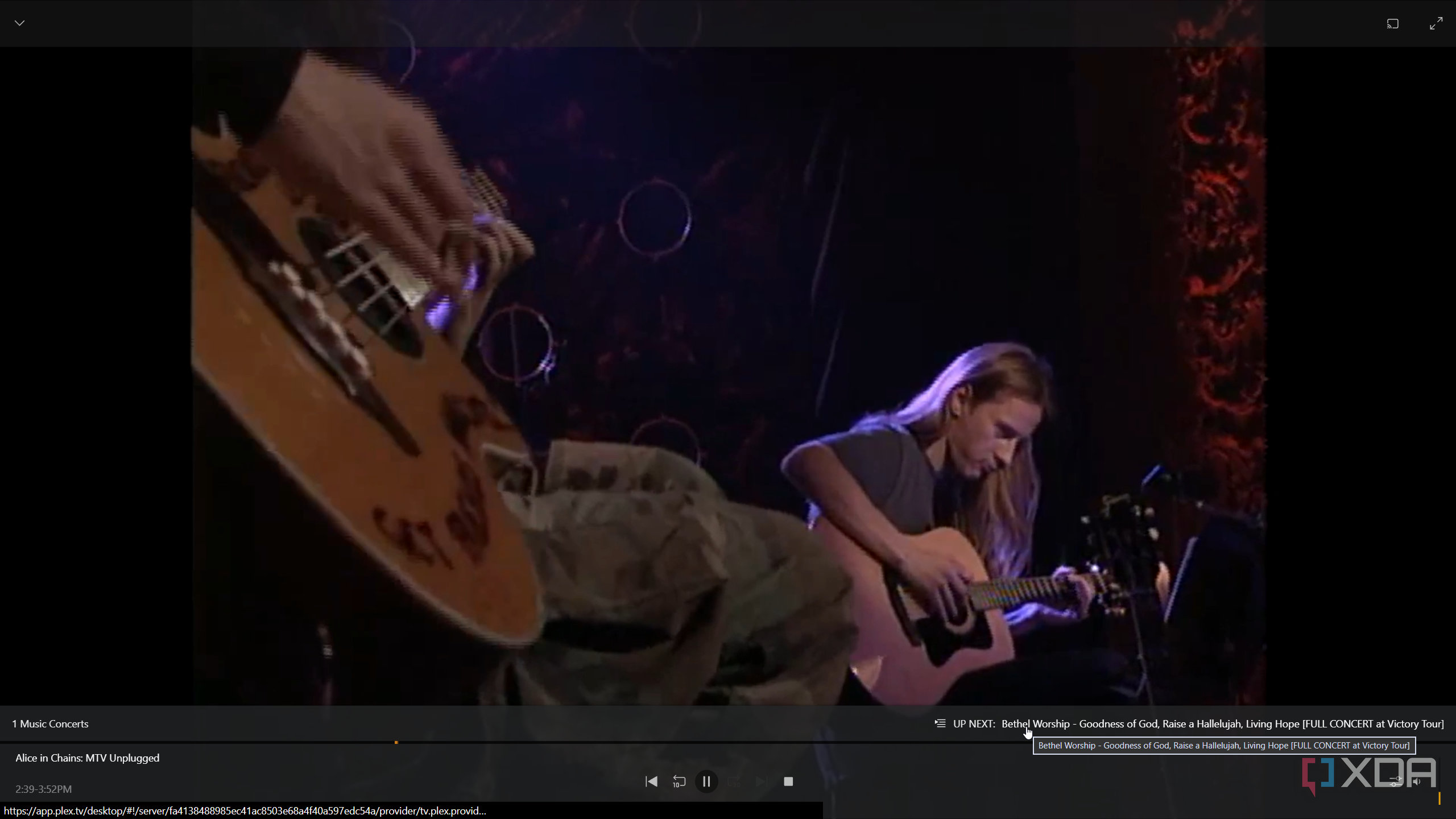Viewport: 1456px width, 819px height.
Task: Jump to previous item with skip-back icon
Action: click(x=652, y=781)
